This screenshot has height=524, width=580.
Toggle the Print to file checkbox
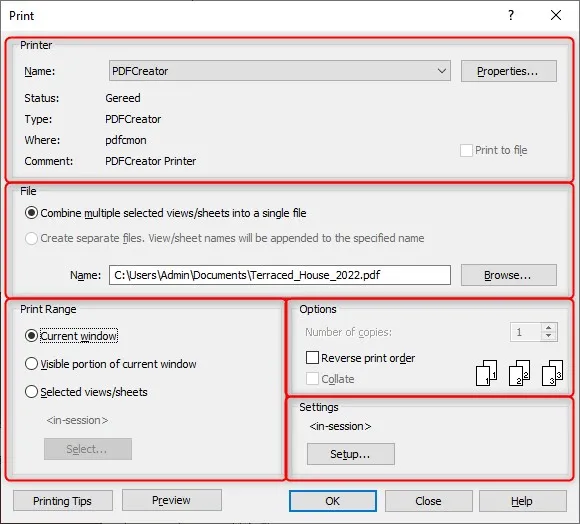click(x=466, y=151)
